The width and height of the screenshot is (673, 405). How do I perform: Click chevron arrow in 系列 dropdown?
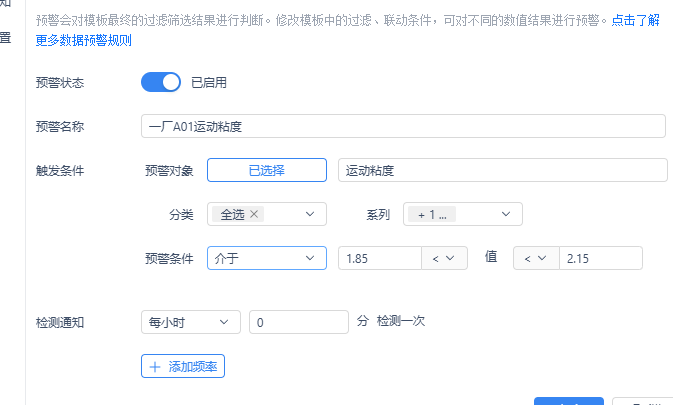click(506, 214)
